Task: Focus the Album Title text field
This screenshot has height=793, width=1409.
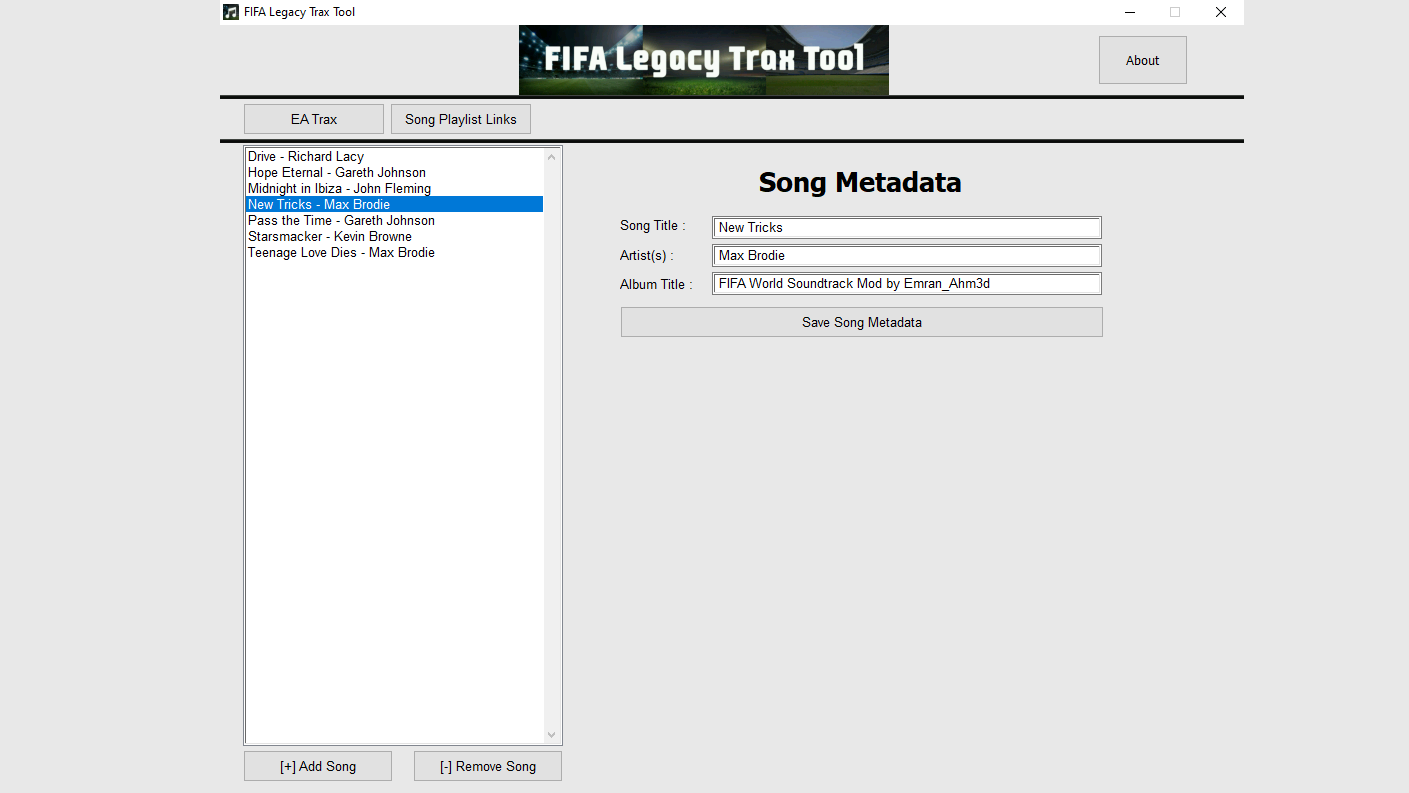Action: 907,283
